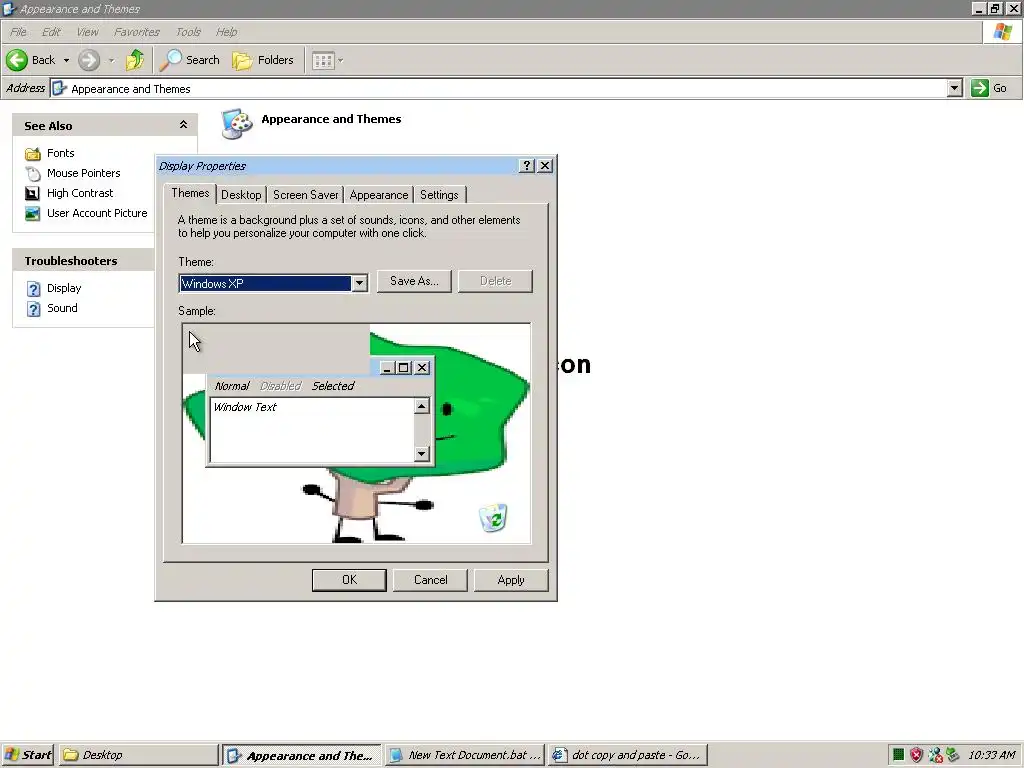Switch to dot copy and paste taskbar button

628,755
